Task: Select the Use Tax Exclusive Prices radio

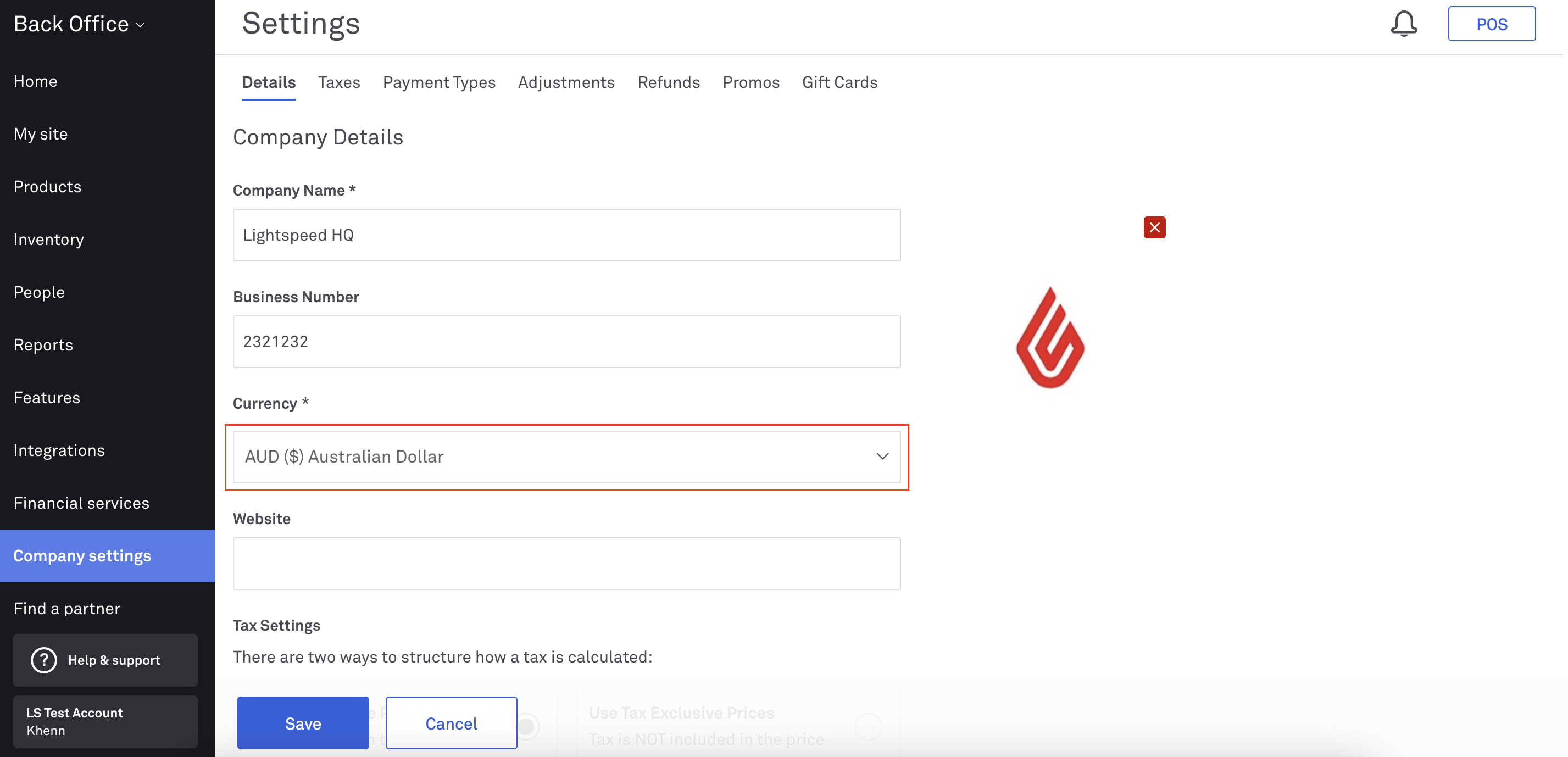Action: point(868,726)
